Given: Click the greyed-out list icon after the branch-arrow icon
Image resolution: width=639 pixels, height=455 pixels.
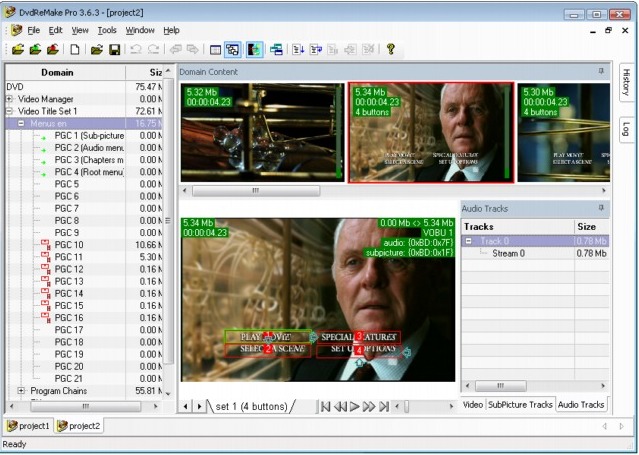Looking at the screenshot, I should pyautogui.click(x=333, y=50).
